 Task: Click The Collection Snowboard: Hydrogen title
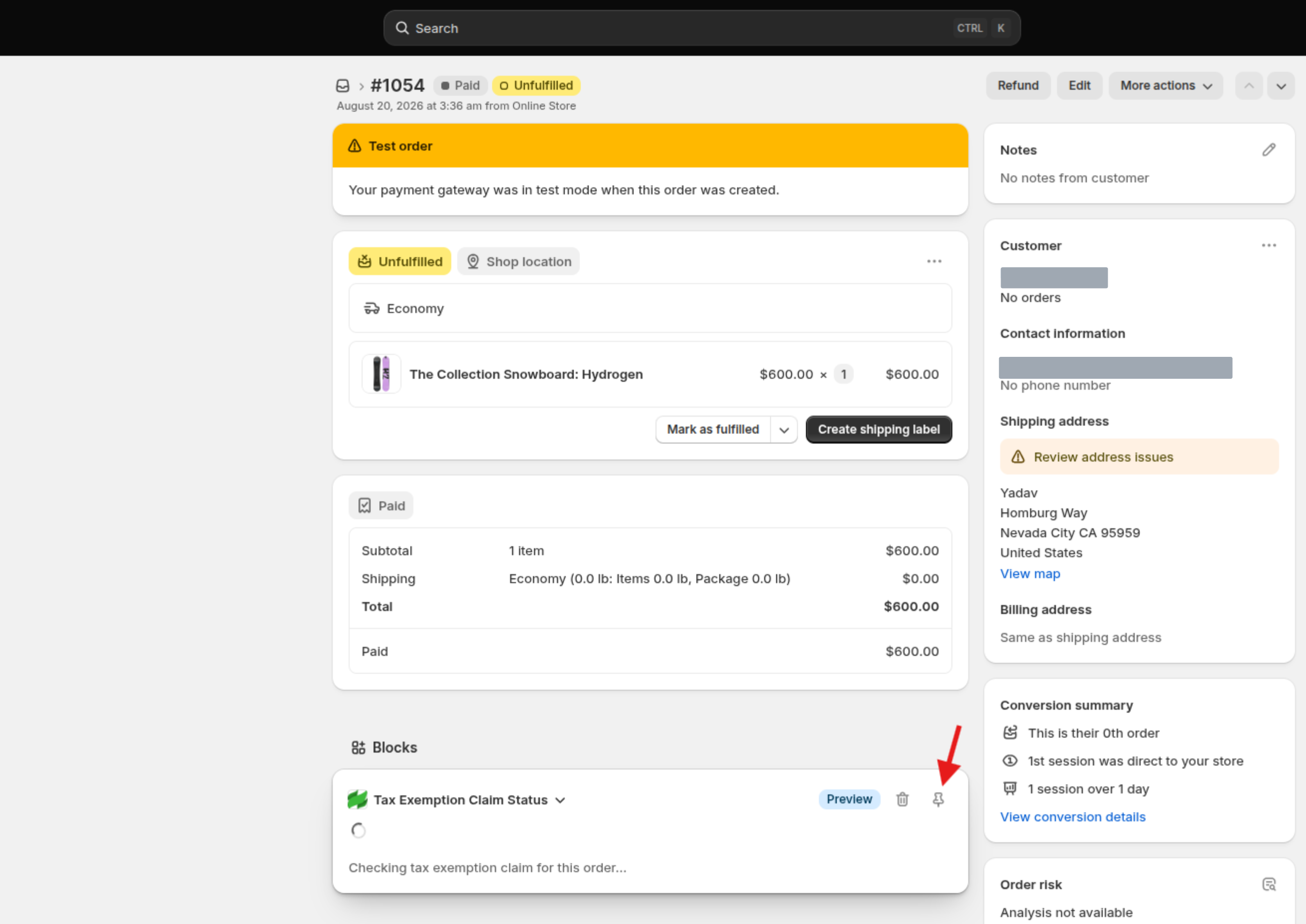click(526, 374)
